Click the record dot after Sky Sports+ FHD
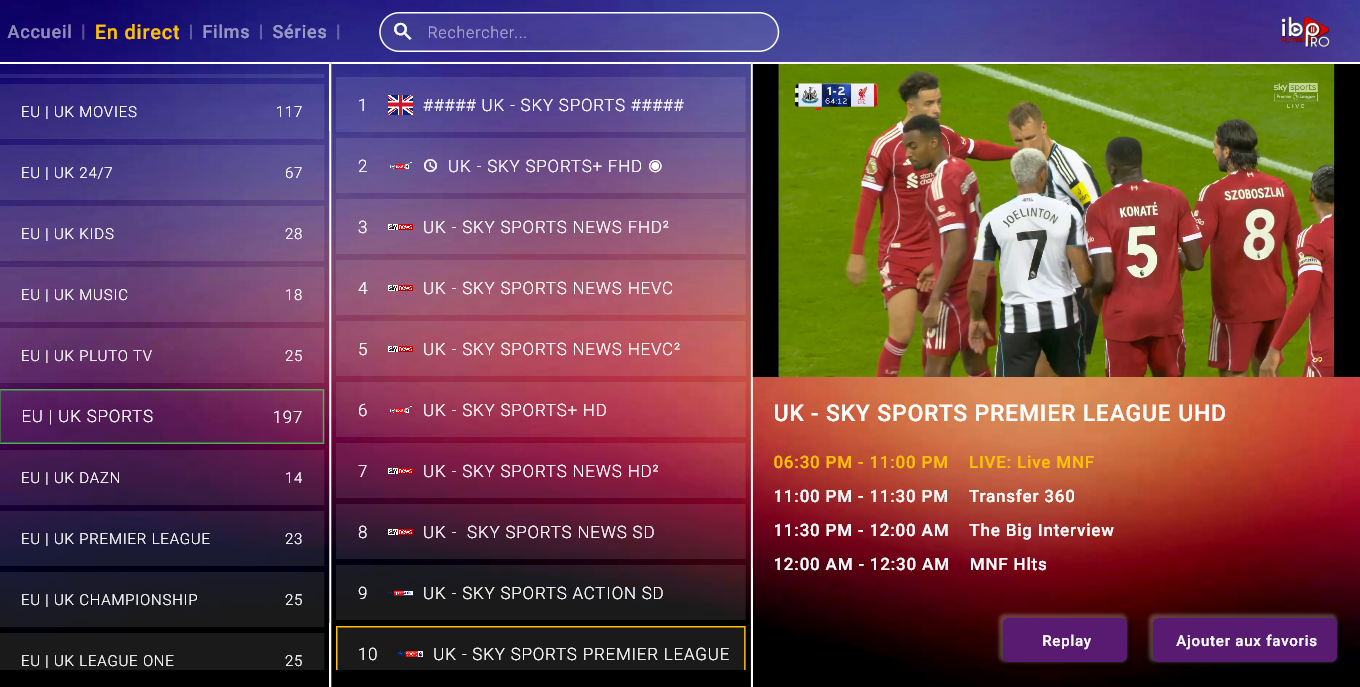Screen dimensions: 1360x687 click(x=656, y=166)
